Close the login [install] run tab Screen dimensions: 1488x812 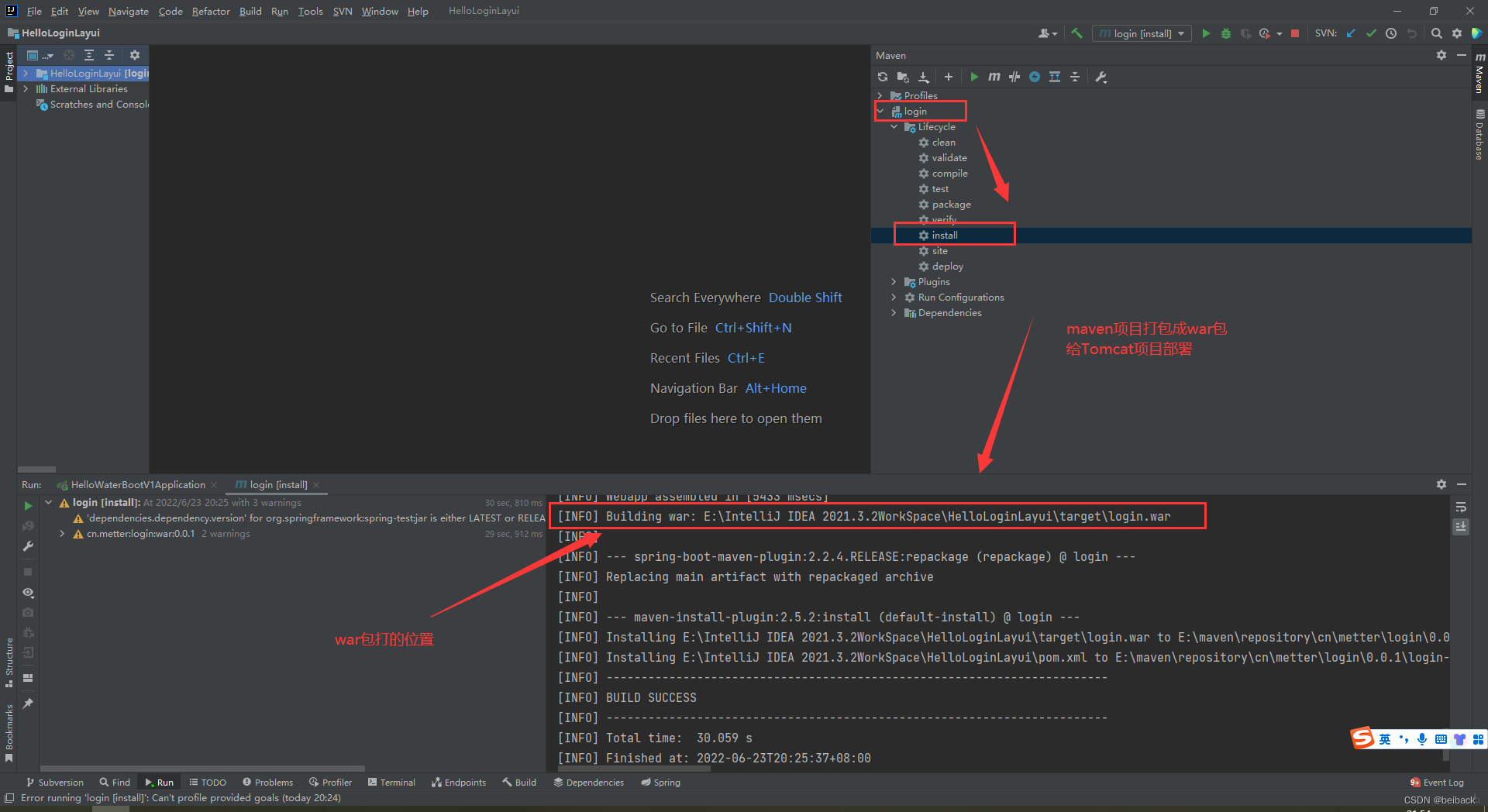(x=316, y=485)
